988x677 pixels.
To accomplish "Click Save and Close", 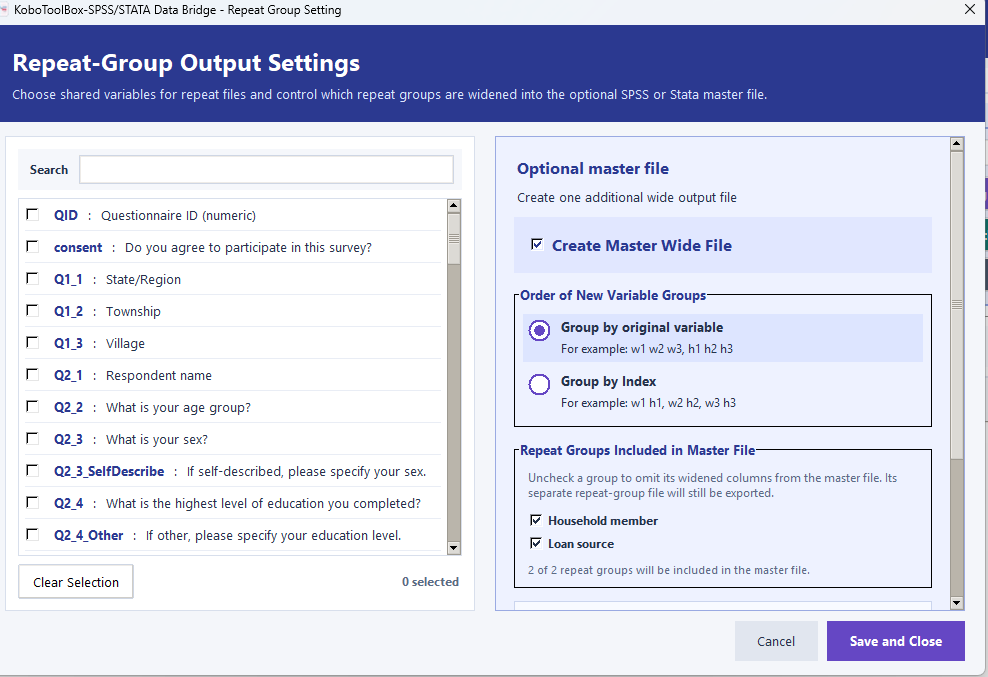I will [895, 641].
